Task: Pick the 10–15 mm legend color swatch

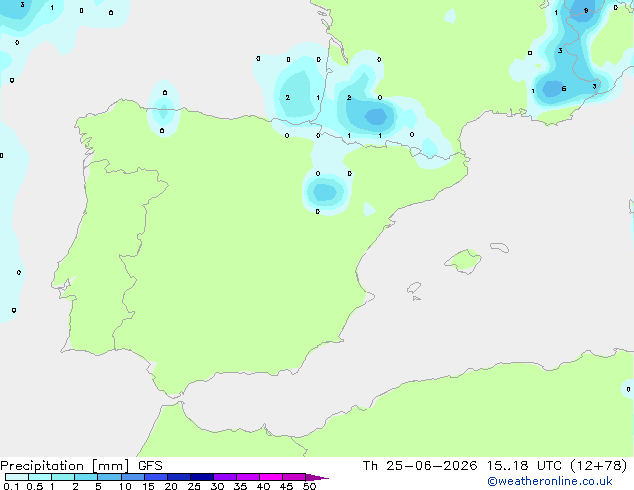Action: pos(133,477)
